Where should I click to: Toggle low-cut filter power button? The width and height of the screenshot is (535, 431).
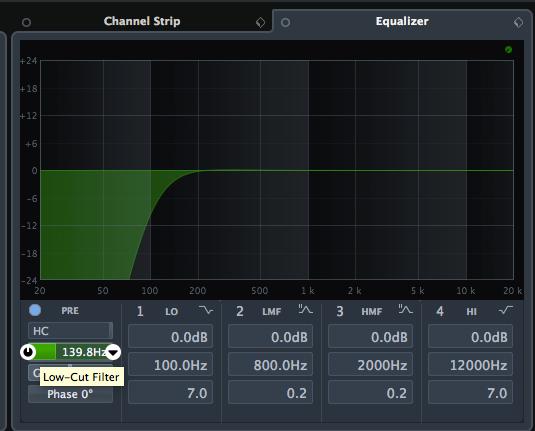click(x=28, y=352)
